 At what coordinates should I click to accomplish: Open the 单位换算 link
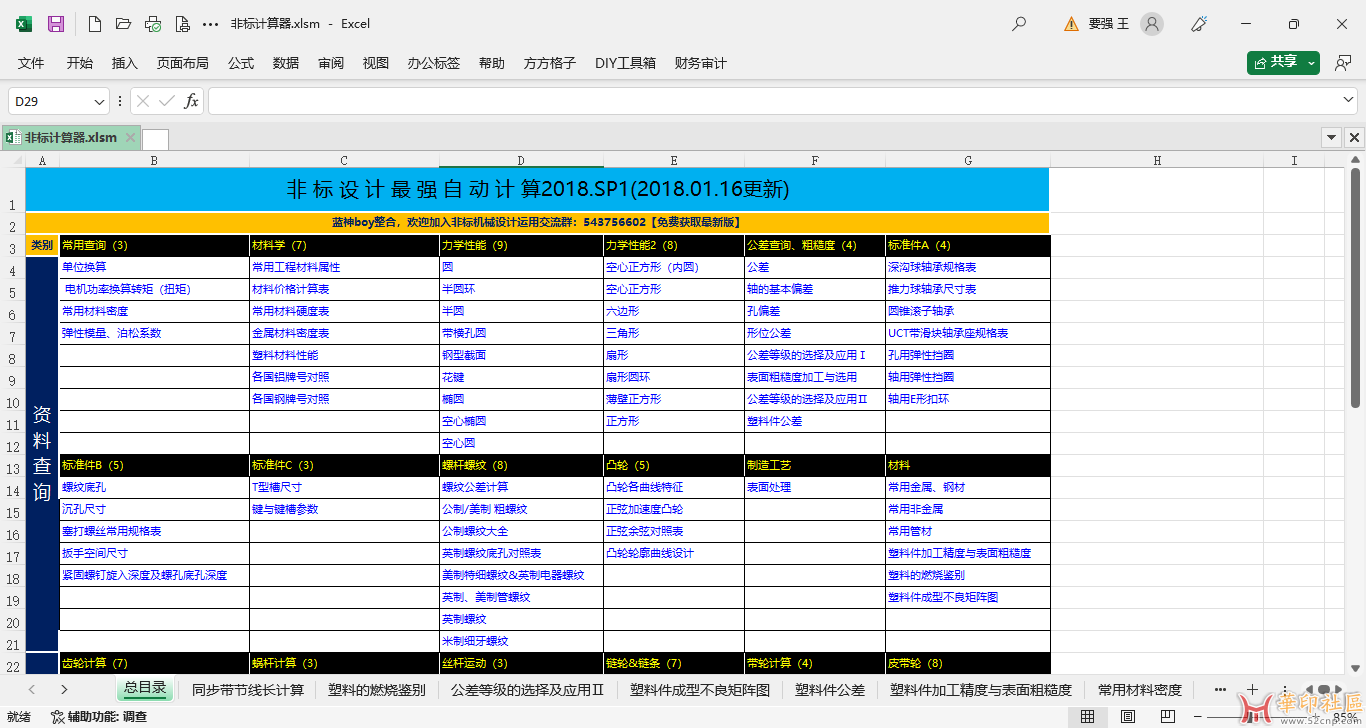click(84, 267)
